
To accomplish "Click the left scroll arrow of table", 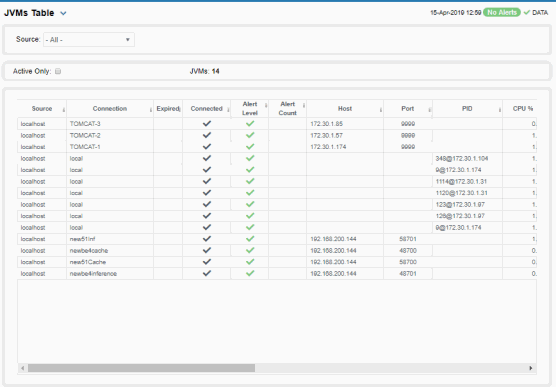I will pos(23,368).
